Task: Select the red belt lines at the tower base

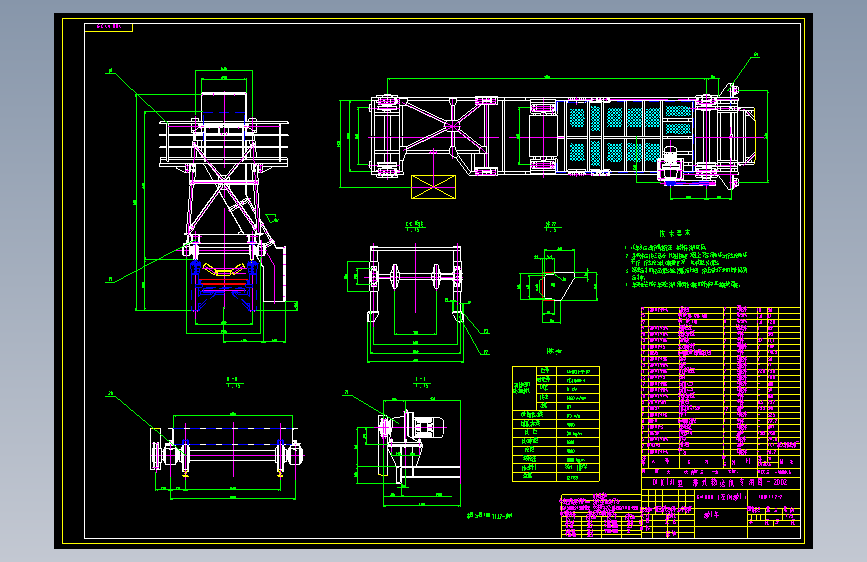Action: tap(222, 283)
